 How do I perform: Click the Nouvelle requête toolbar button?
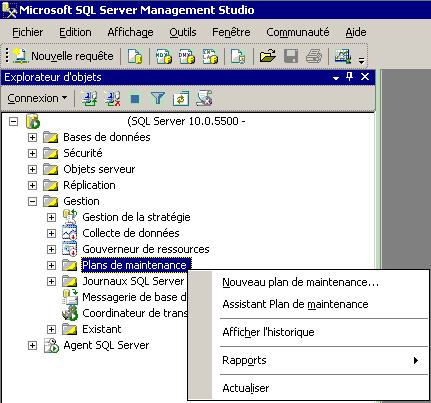[x=63, y=56]
